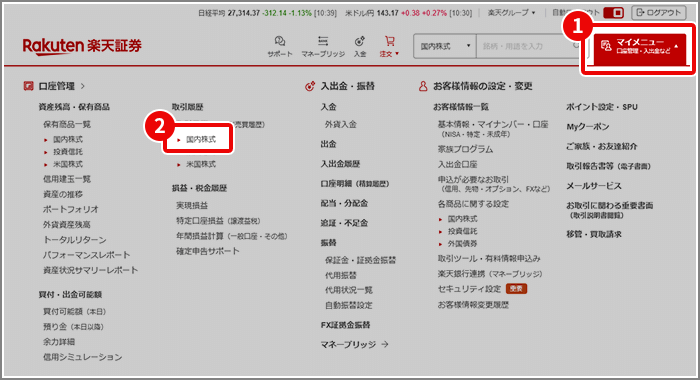Open 信用シミュレーション link

tap(83, 357)
